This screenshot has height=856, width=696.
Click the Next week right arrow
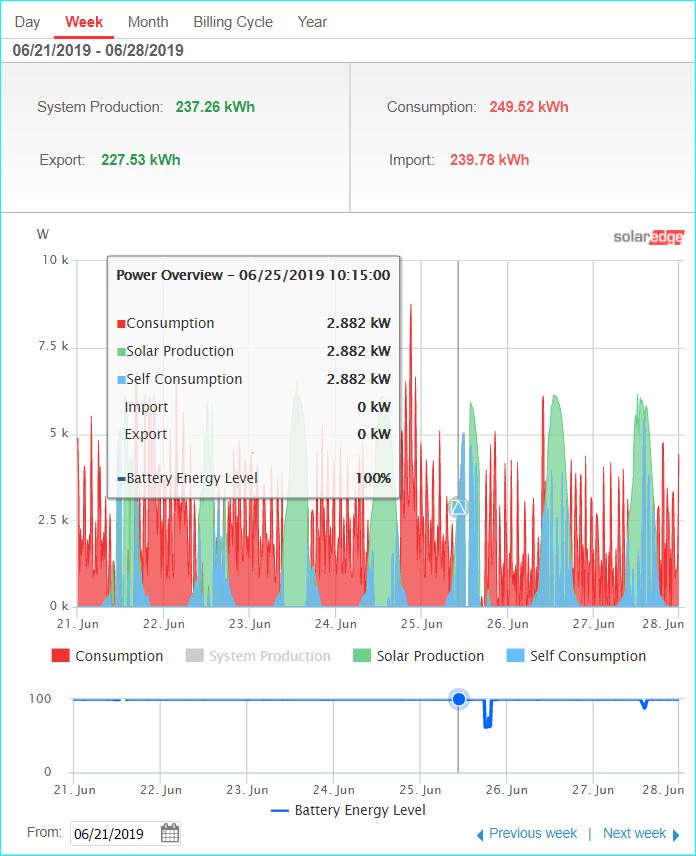676,835
